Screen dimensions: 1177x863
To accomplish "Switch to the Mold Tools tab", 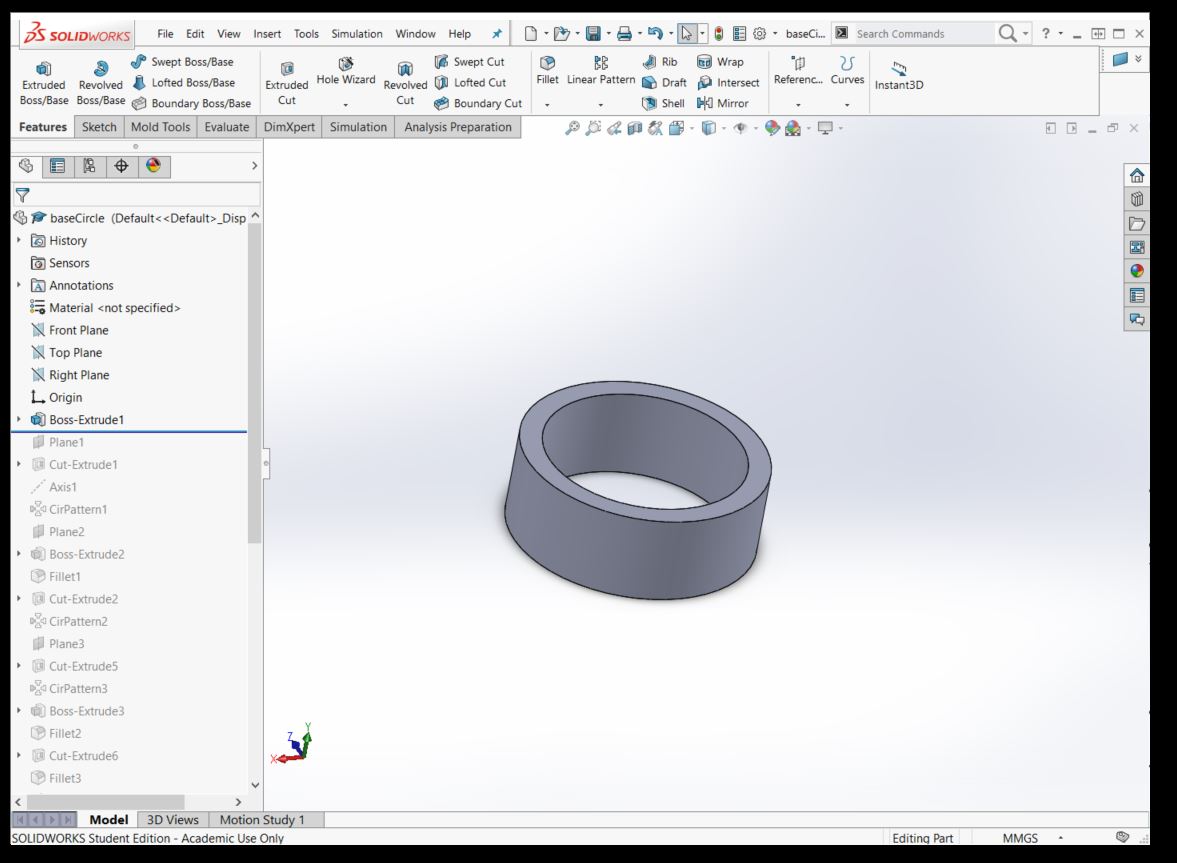I will [161, 127].
